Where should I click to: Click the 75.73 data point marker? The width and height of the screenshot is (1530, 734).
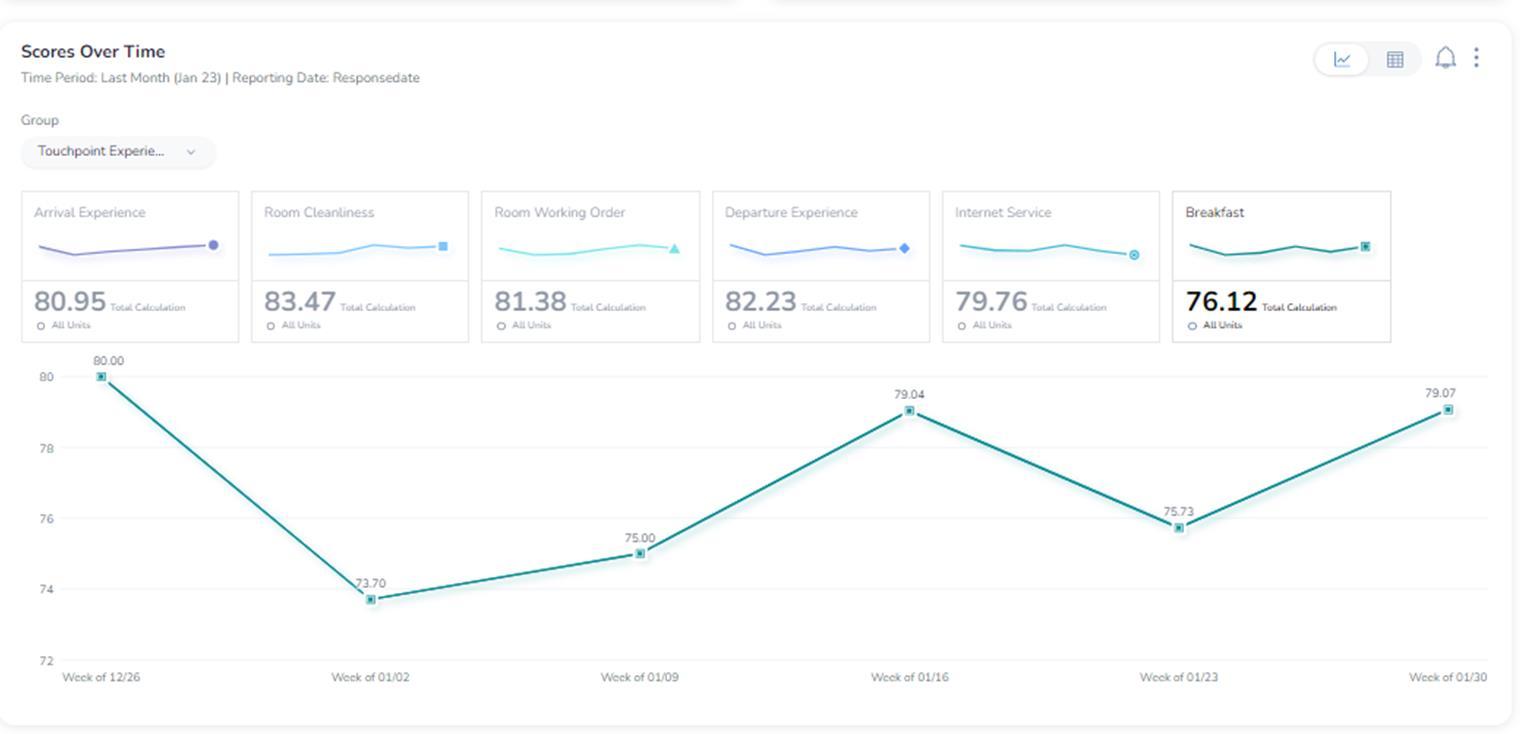click(x=1179, y=528)
